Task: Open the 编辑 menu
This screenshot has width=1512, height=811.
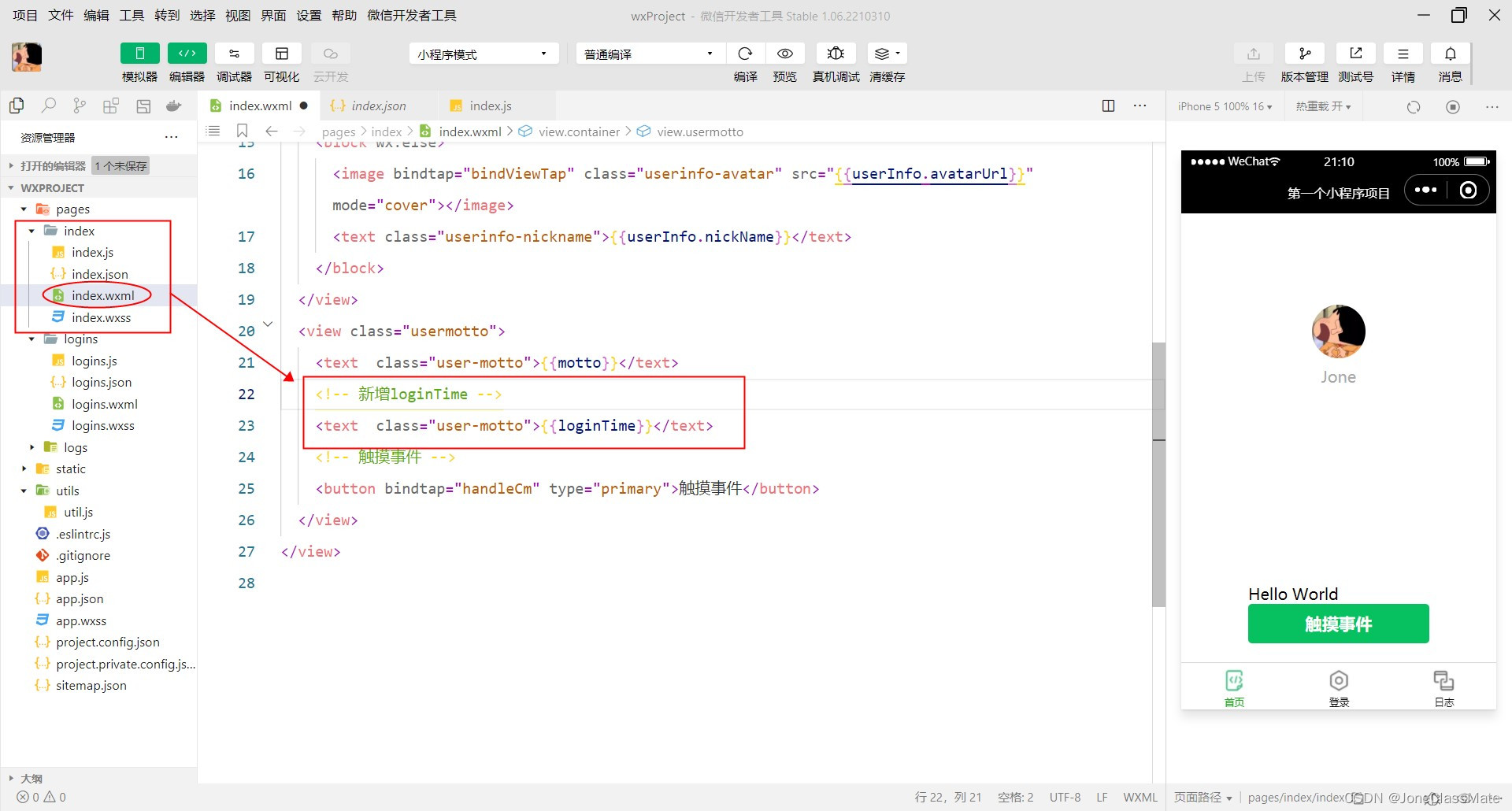Action: [x=96, y=15]
